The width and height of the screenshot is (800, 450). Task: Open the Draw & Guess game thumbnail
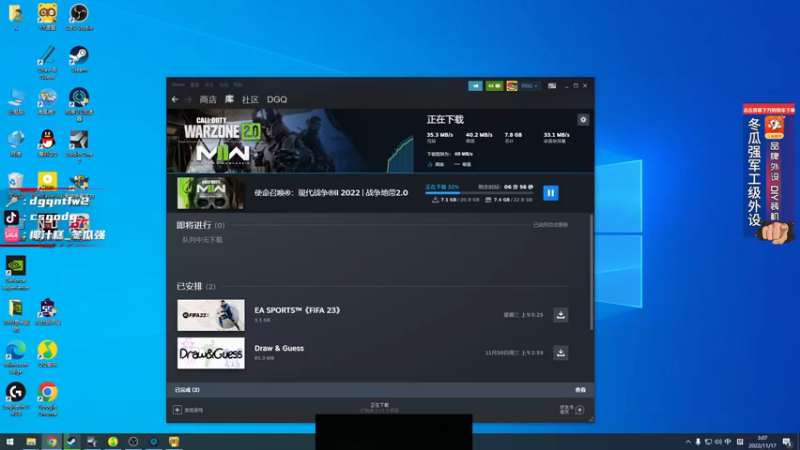pos(211,353)
